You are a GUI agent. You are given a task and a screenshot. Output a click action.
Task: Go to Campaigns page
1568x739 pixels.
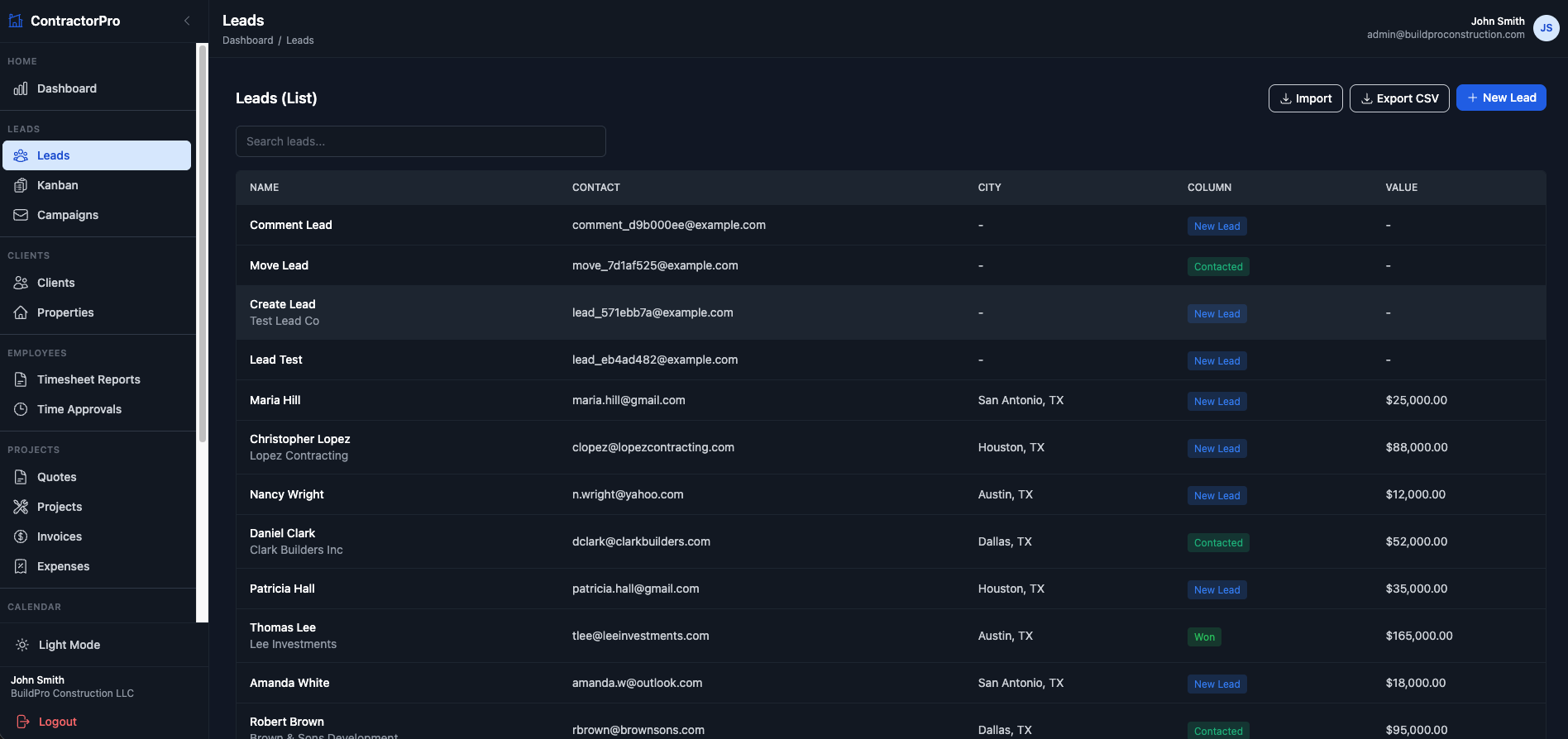pos(97,215)
